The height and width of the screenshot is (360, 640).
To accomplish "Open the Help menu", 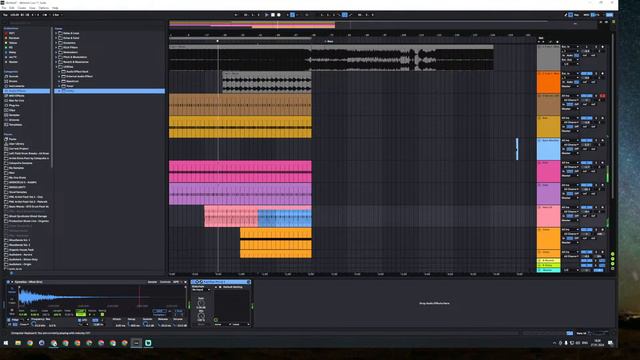I will click(x=55, y=8).
